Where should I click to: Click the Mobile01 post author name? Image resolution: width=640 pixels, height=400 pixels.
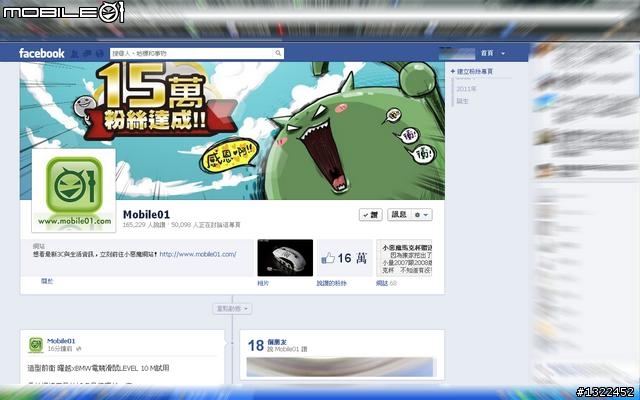61,341
